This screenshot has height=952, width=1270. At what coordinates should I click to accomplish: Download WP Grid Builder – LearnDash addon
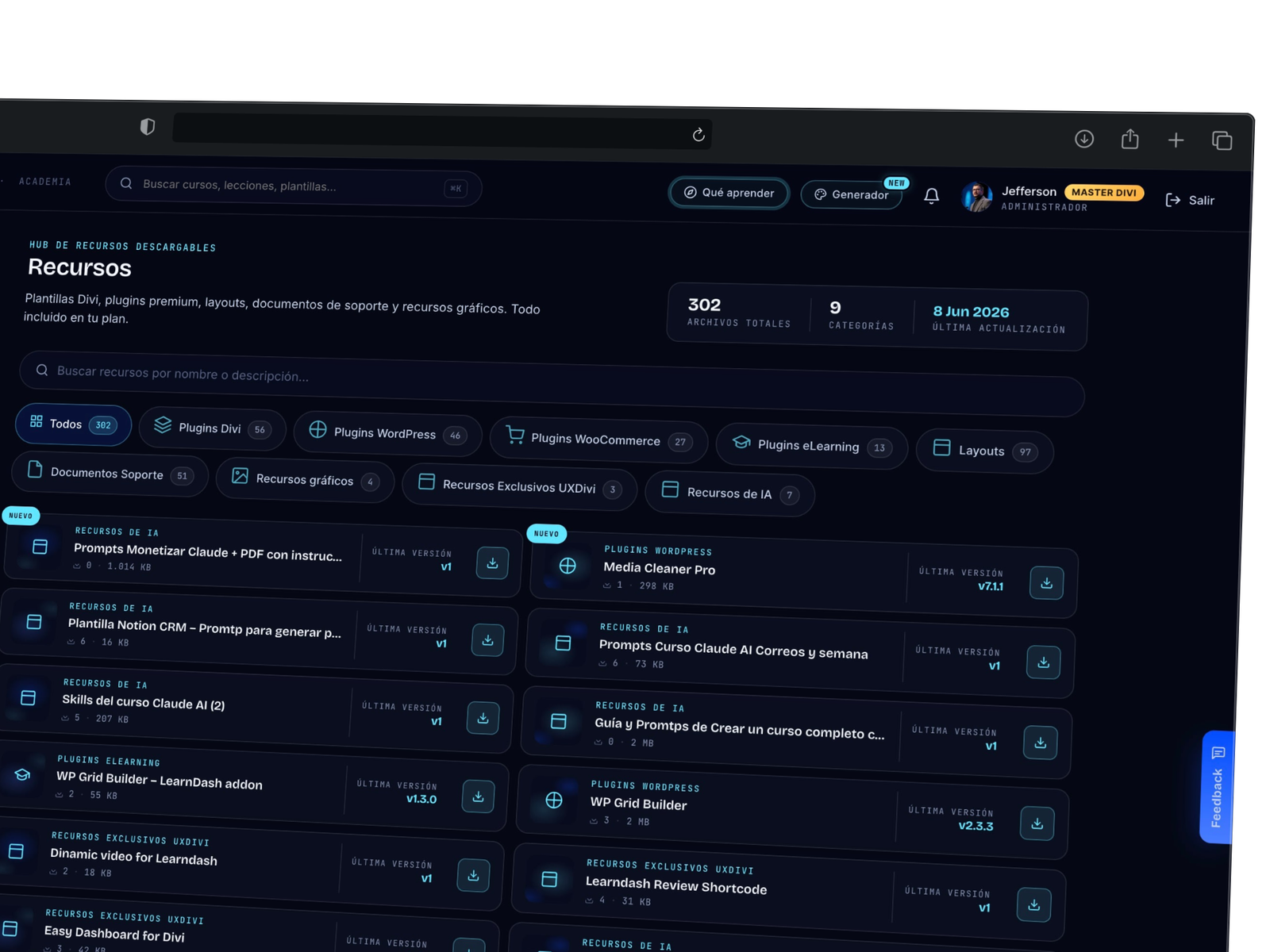[479, 797]
